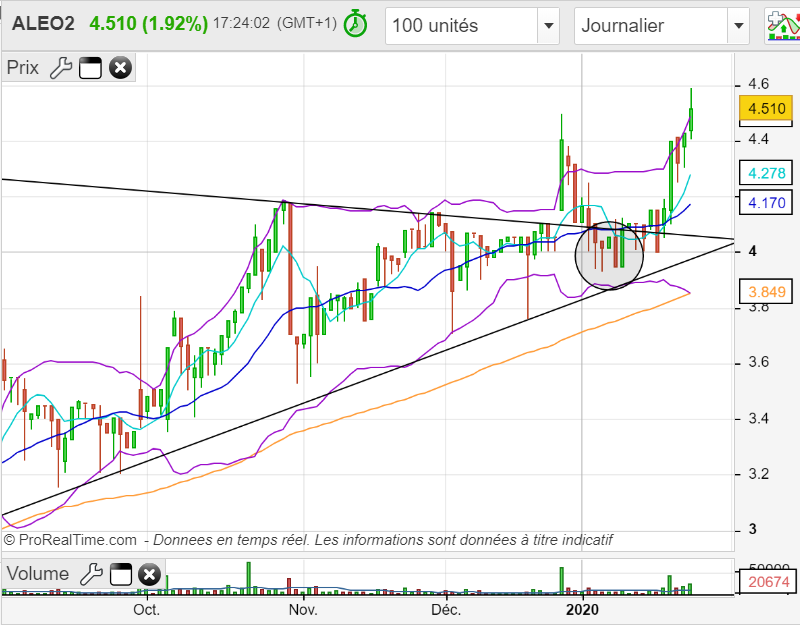Click the Oct. date axis label

[146, 609]
